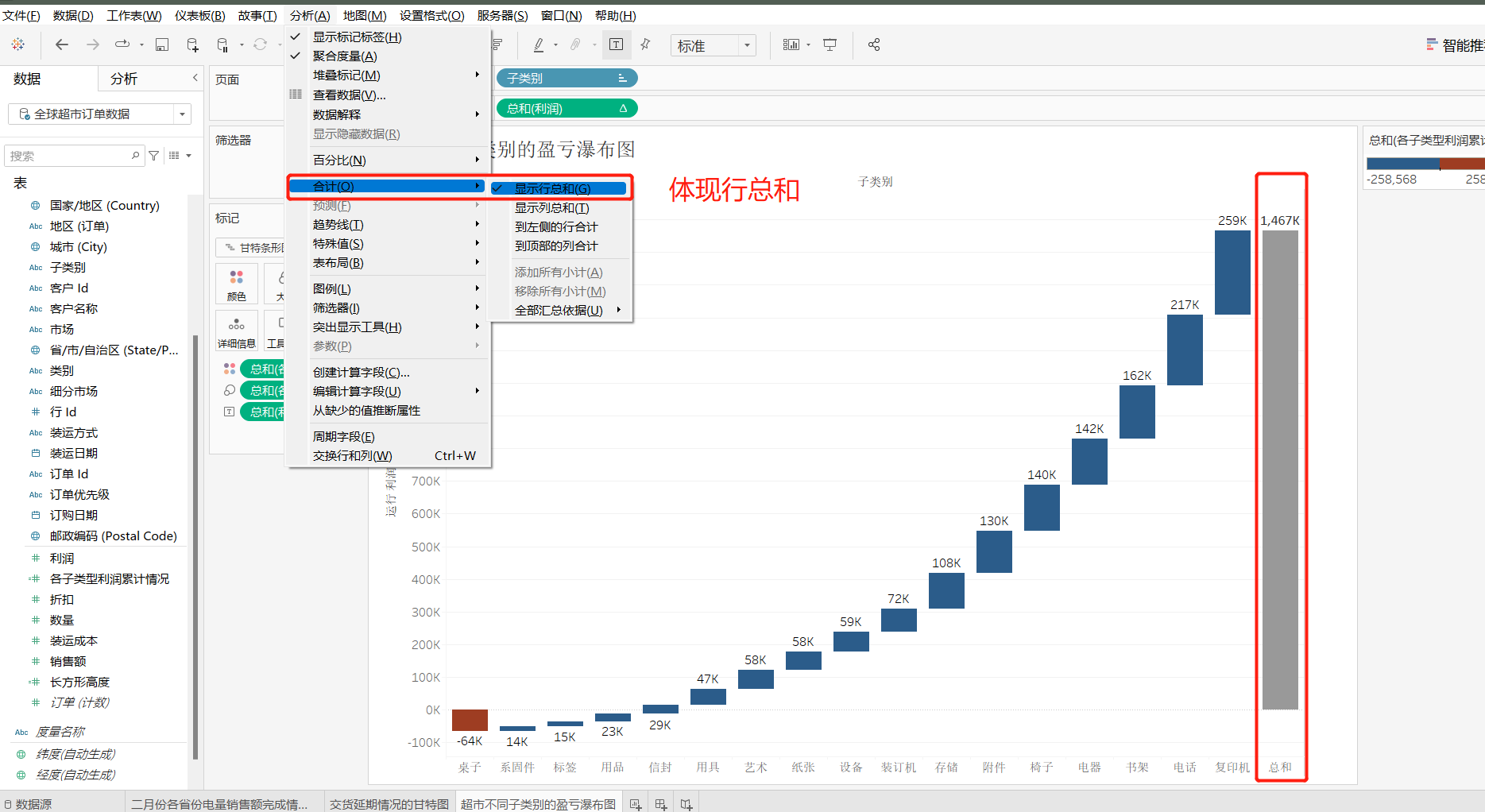Open the 全球超市订单数据 data source dropdown
The width and height of the screenshot is (1485, 812).
[x=183, y=114]
